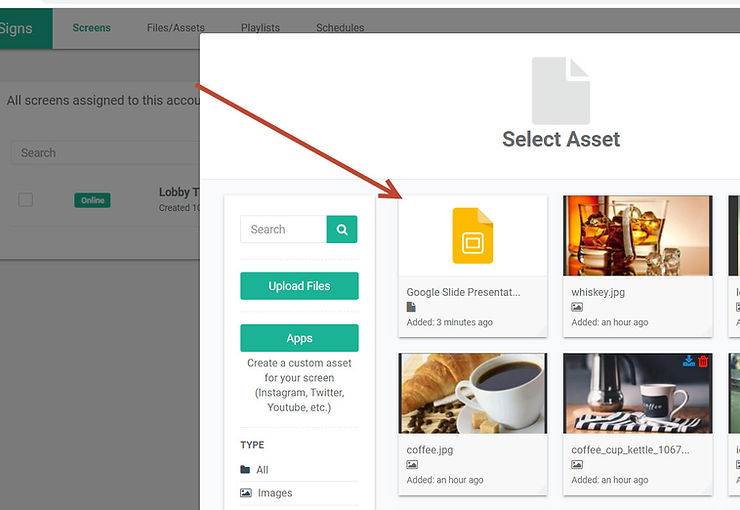Click the magnifier search button in the asset panel
The height and width of the screenshot is (510, 740).
click(x=342, y=230)
